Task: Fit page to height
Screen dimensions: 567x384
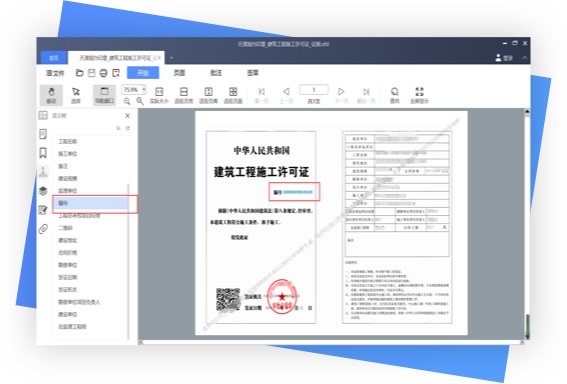Action: point(208,95)
